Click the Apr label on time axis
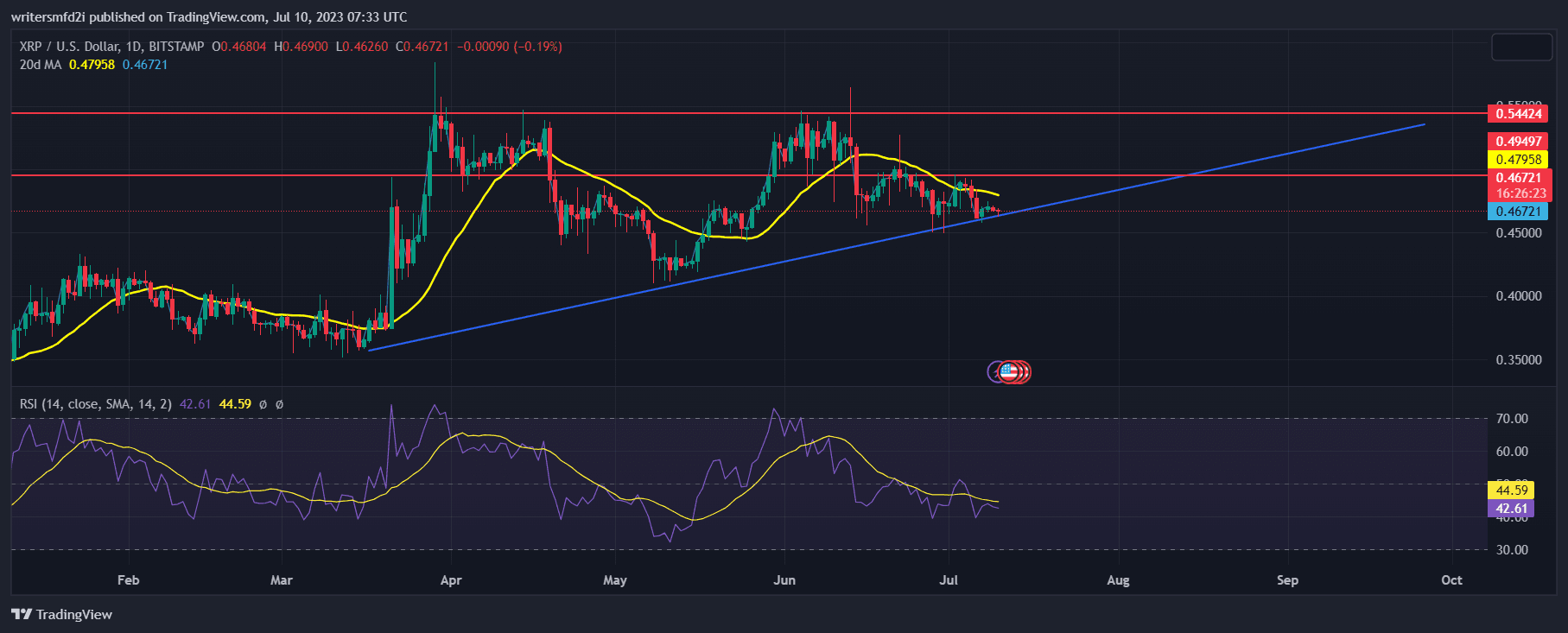1568x633 pixels. tap(451, 580)
